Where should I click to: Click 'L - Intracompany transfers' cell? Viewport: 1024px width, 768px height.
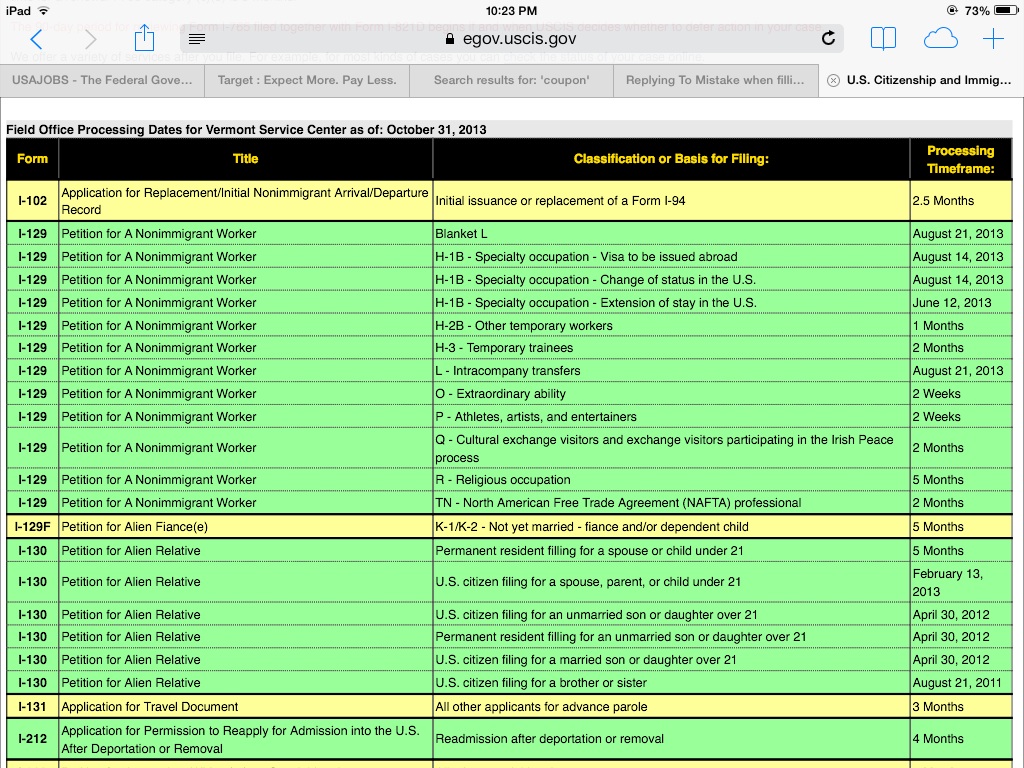tap(671, 370)
